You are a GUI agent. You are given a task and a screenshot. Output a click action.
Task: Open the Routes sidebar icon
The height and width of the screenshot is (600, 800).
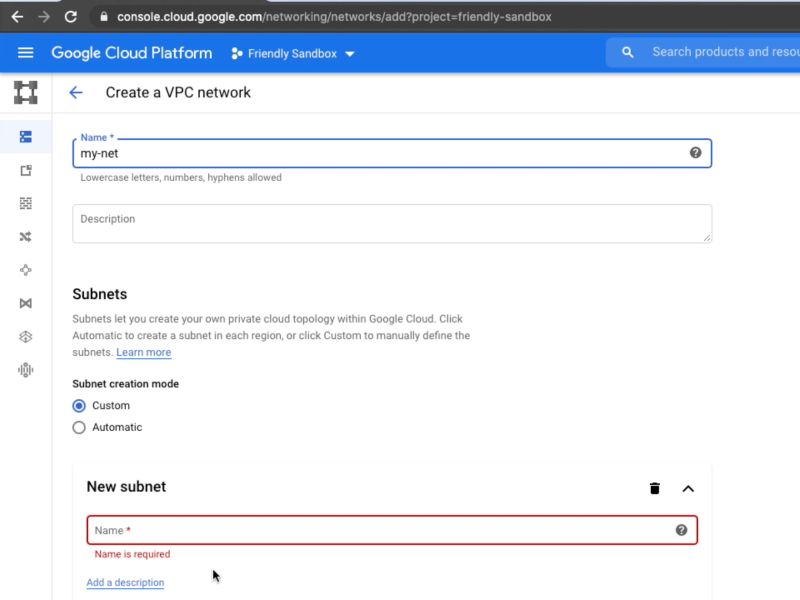[x=26, y=237]
